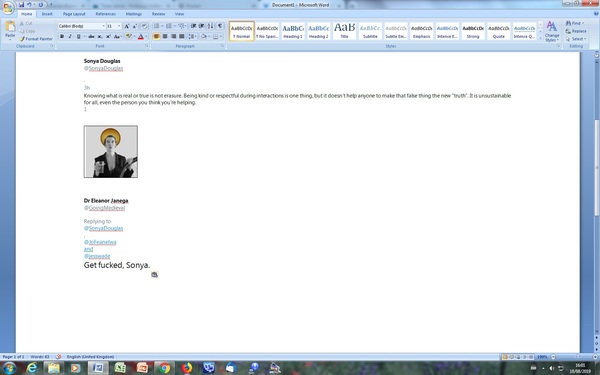Show or hide paragraph marks
The height and width of the screenshot is (375, 600).
coord(220,26)
